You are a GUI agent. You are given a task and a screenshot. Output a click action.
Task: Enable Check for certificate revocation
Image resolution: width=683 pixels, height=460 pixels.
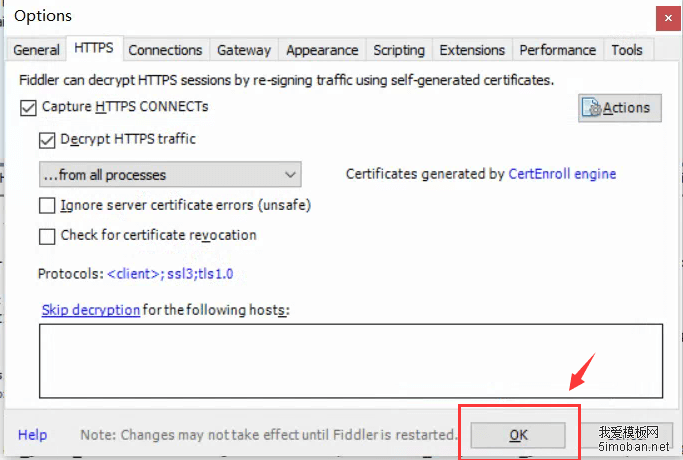[x=47, y=236]
